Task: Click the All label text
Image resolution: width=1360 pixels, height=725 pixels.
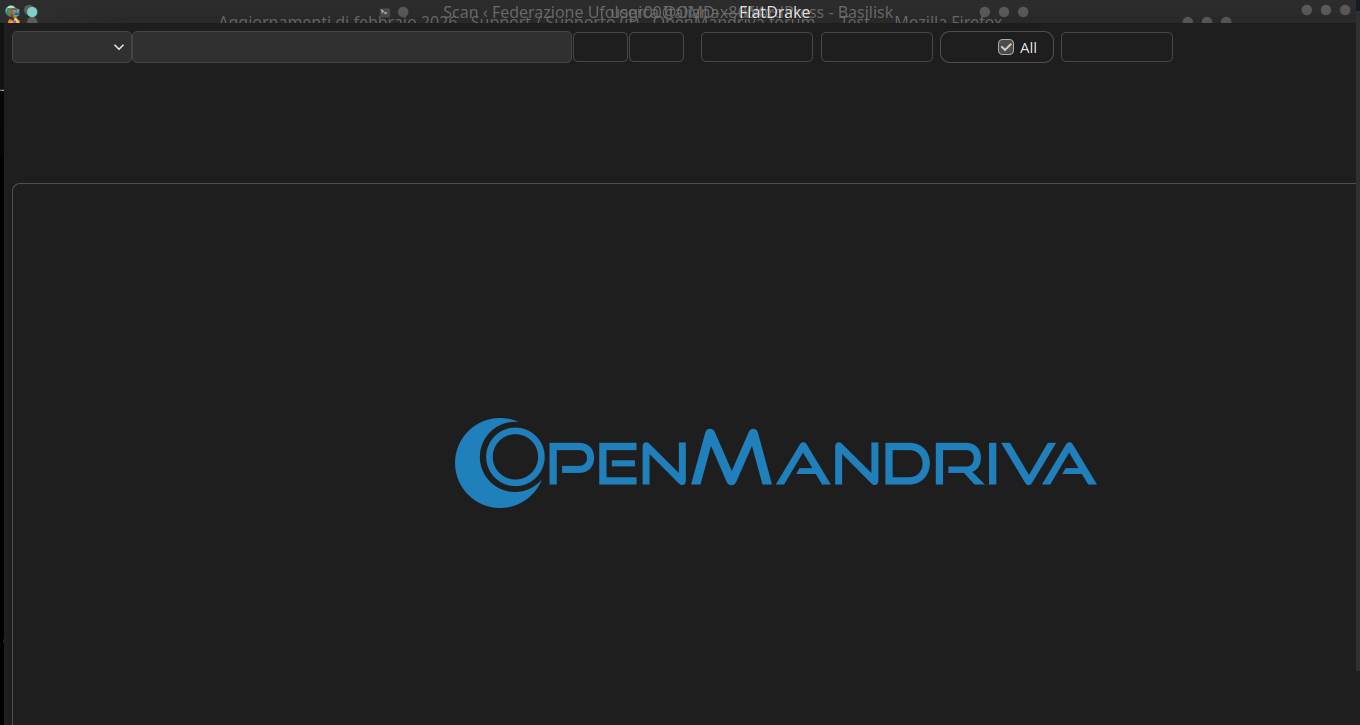Action: [1028, 48]
